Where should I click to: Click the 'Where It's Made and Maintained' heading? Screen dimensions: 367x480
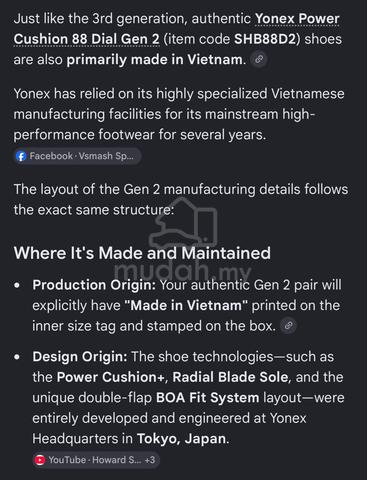coord(142,253)
